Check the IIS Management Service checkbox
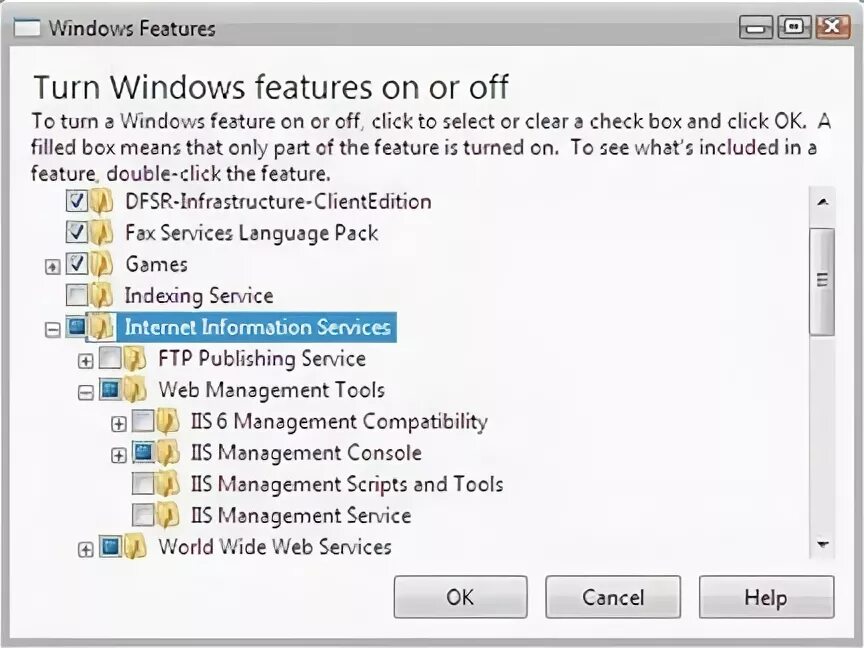The height and width of the screenshot is (648, 864). click(x=143, y=516)
